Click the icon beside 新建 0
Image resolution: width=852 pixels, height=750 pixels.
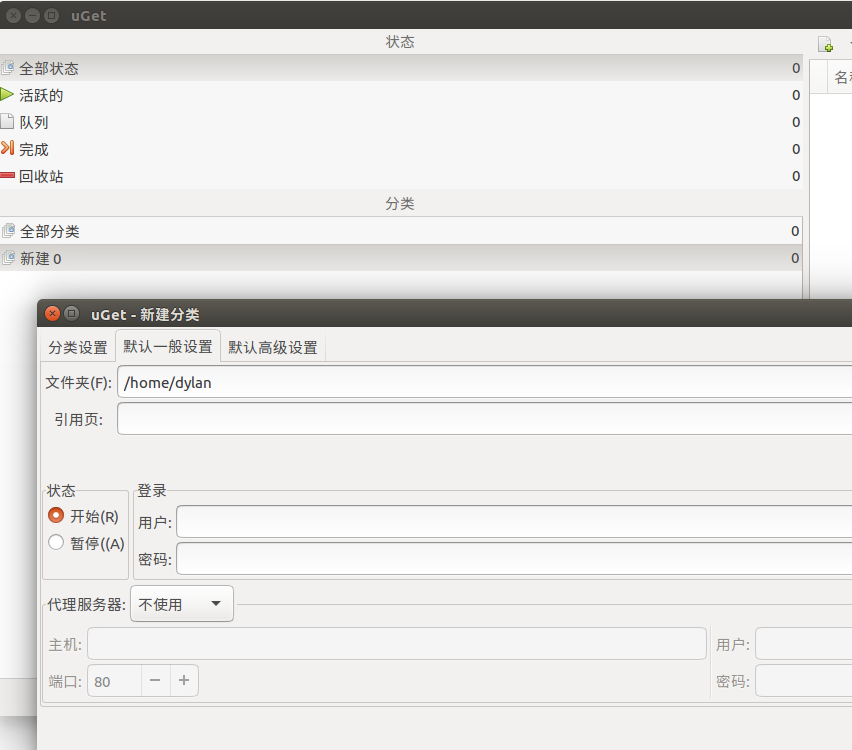8,258
